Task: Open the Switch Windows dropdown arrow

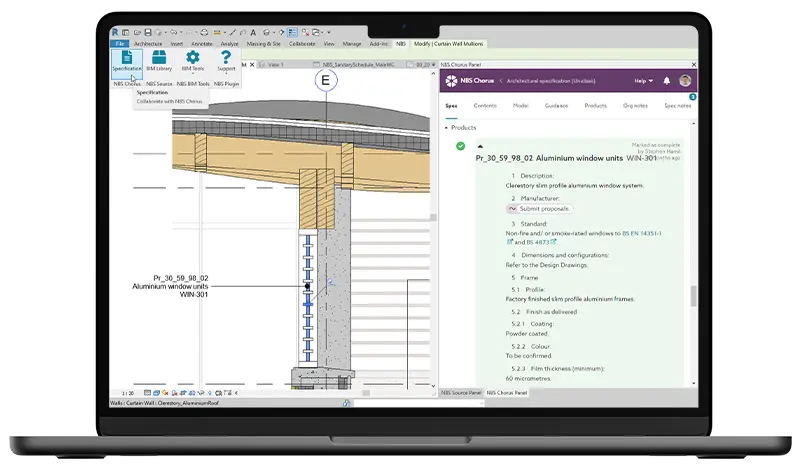Action: (322, 32)
